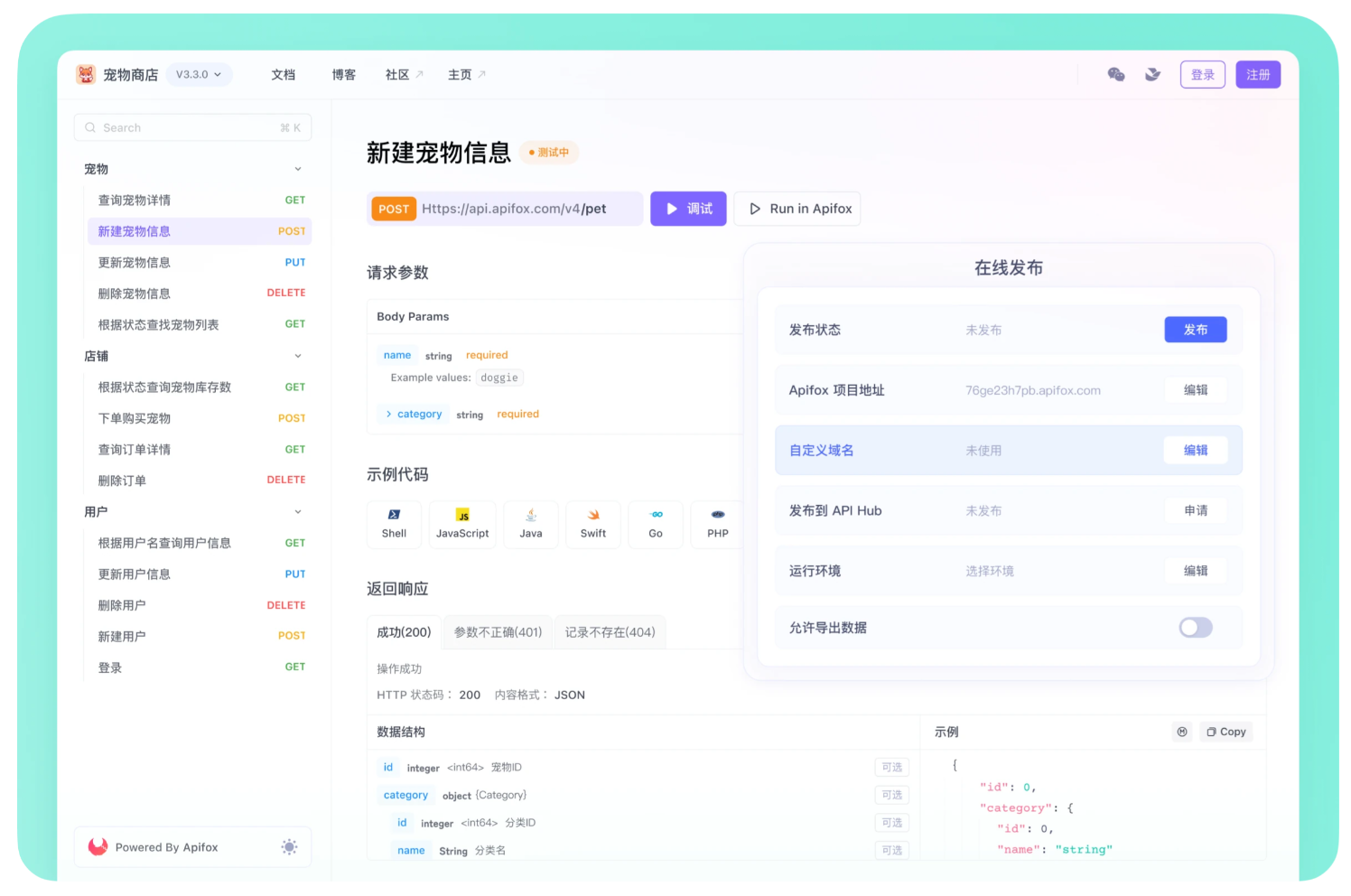Switch to the 参数不正确(401) response tab

point(498,631)
